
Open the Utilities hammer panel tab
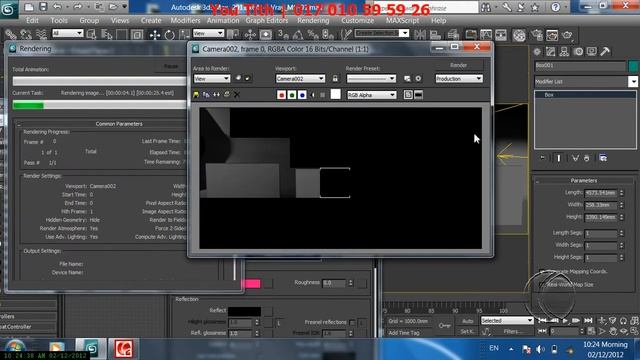coord(605,51)
